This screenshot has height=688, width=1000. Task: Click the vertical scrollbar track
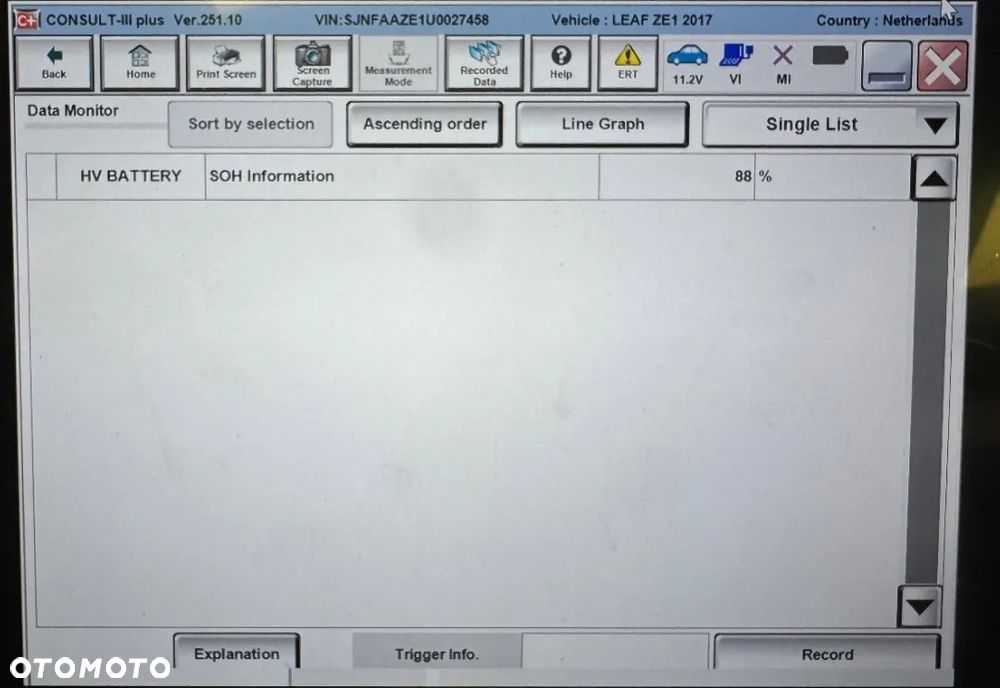click(x=926, y=392)
